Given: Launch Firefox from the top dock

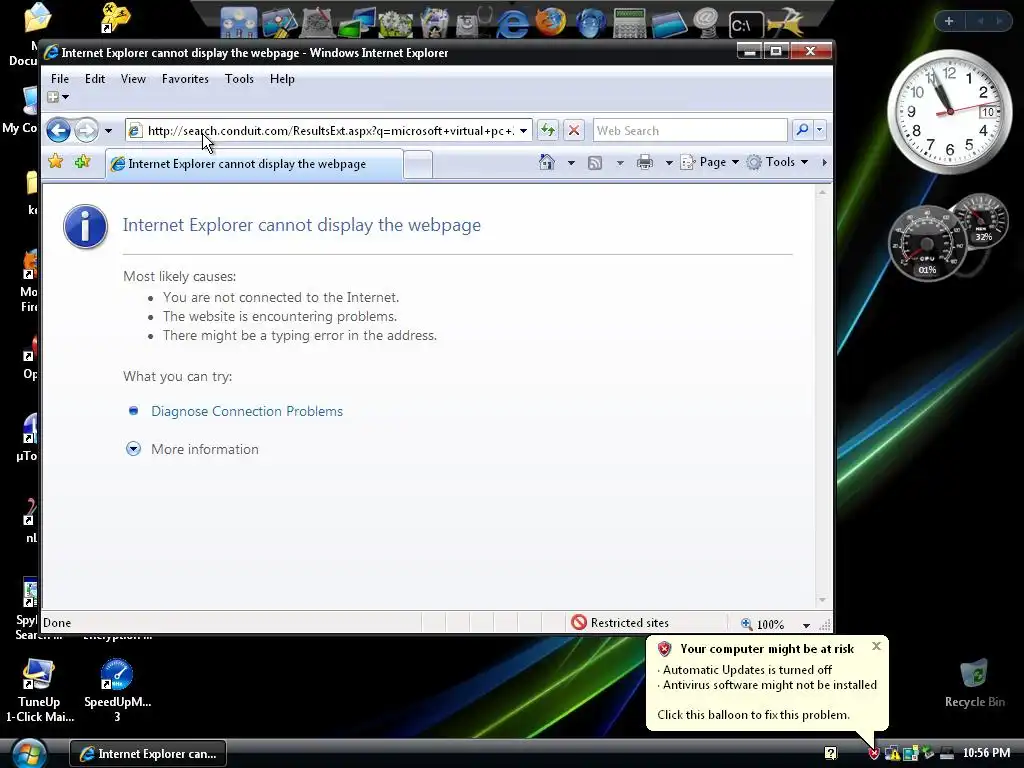Looking at the screenshot, I should coord(551,22).
